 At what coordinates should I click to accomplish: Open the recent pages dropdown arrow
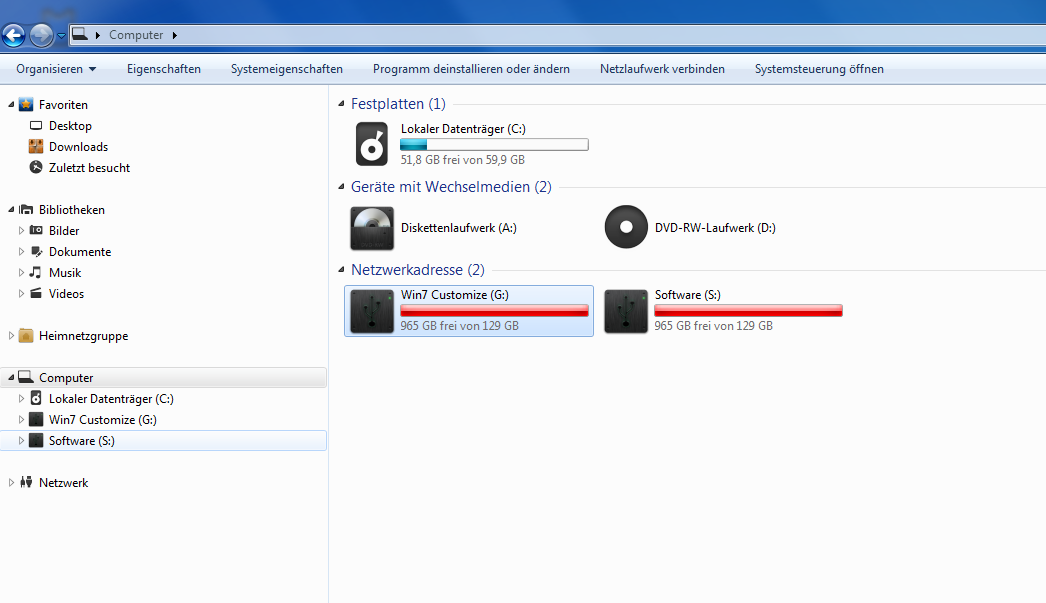pyautogui.click(x=61, y=36)
